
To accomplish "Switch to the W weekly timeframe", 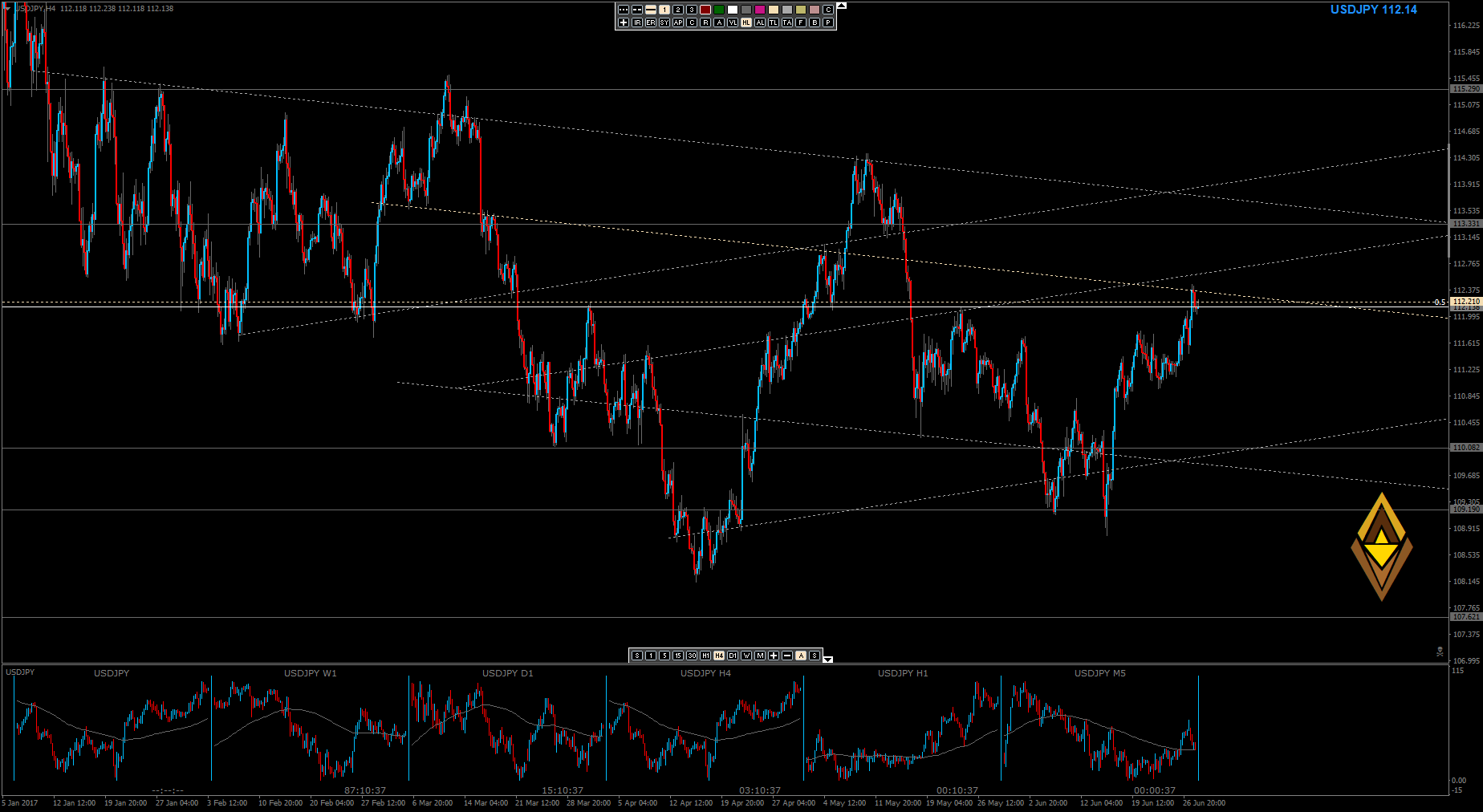I will [x=746, y=656].
